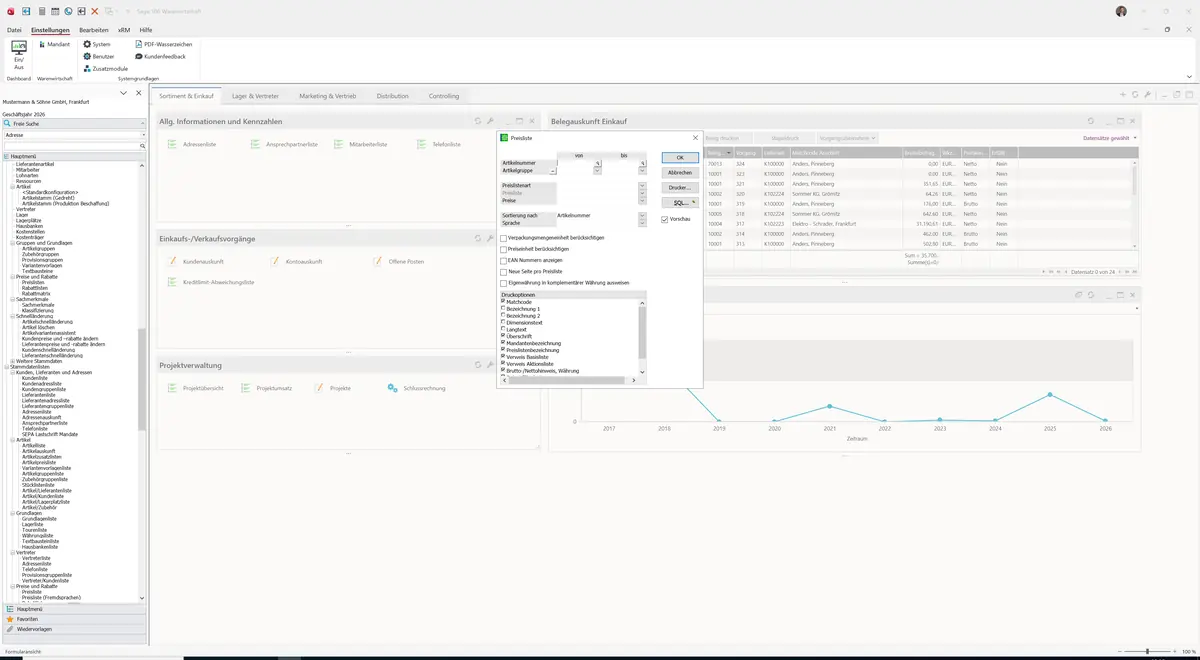Viewport: 1200px width, 660px height.
Task: Check Neue Seite pro Preisliste
Action: pyautogui.click(x=504, y=272)
